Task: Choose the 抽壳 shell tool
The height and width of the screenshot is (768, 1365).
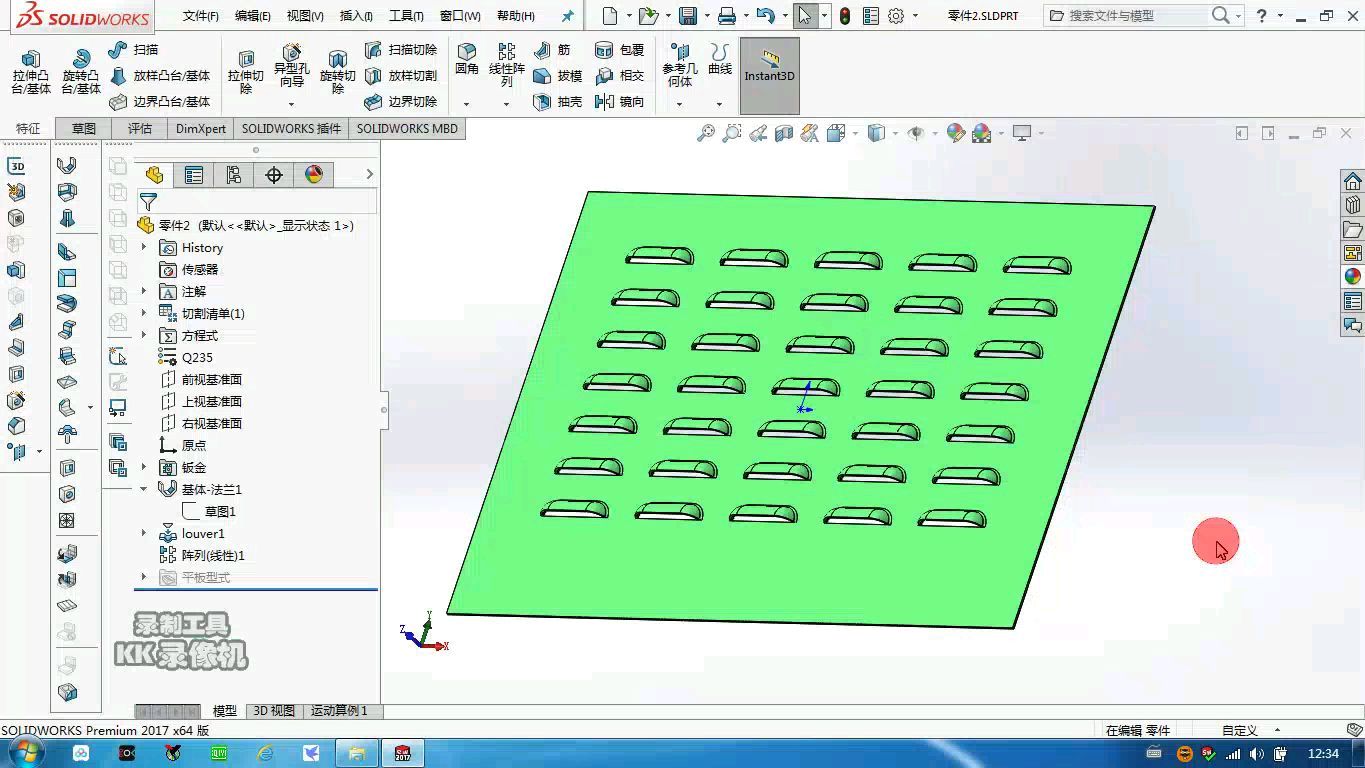Action: (x=557, y=101)
